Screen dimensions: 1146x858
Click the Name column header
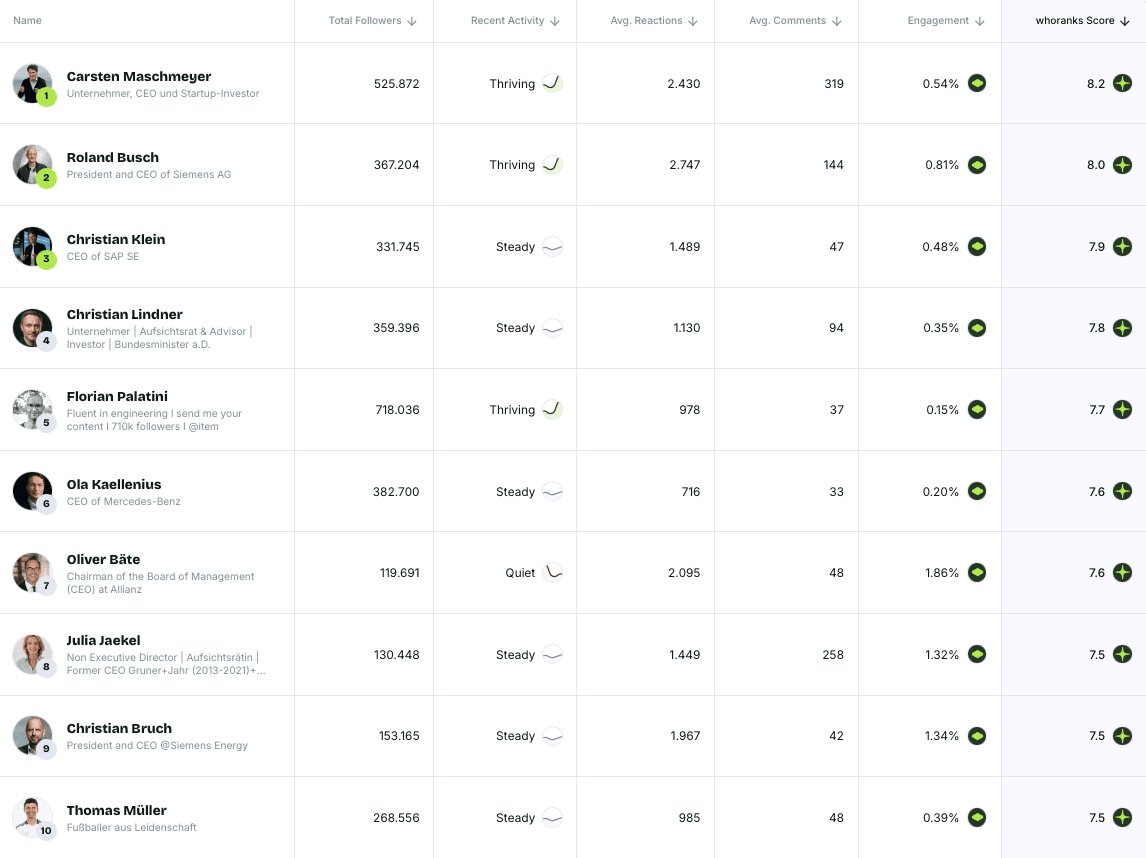pyautogui.click(x=28, y=20)
